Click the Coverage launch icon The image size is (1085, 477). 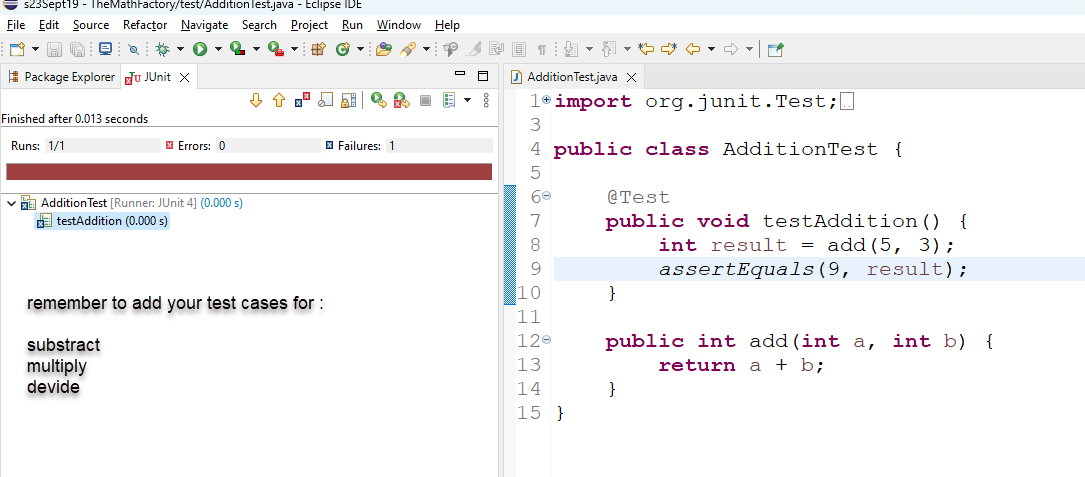(238, 49)
